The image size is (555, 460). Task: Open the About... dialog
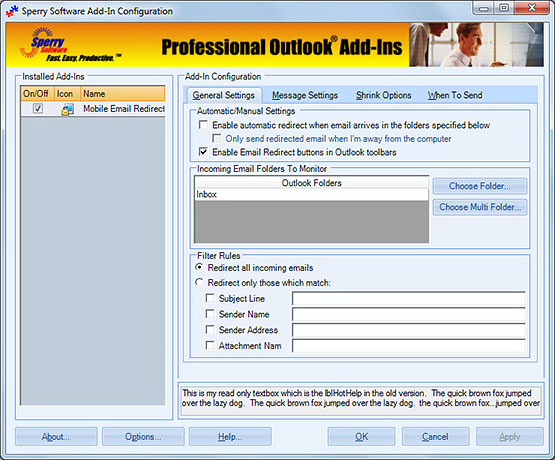(x=56, y=437)
